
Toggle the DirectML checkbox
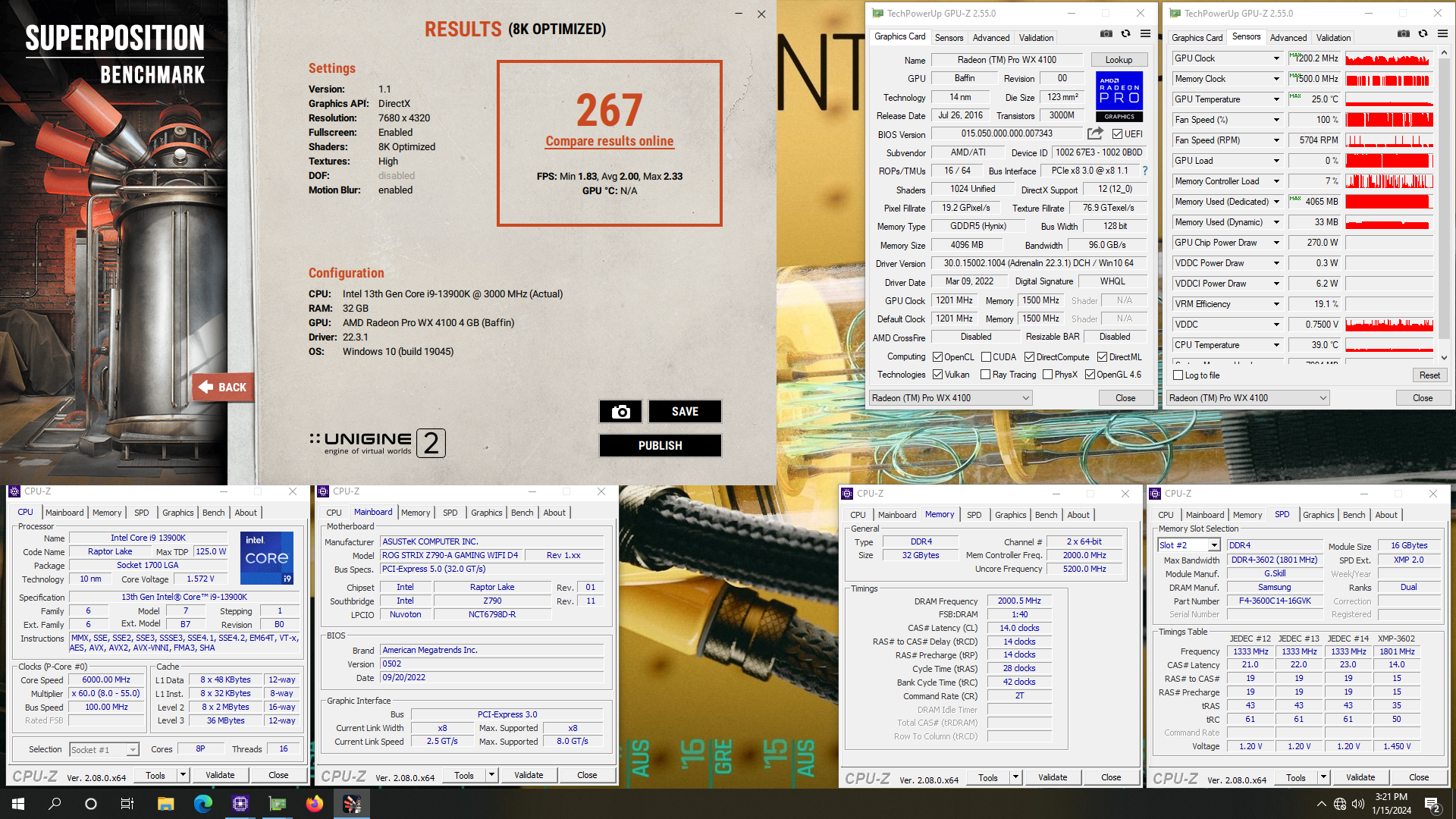(x=1103, y=357)
